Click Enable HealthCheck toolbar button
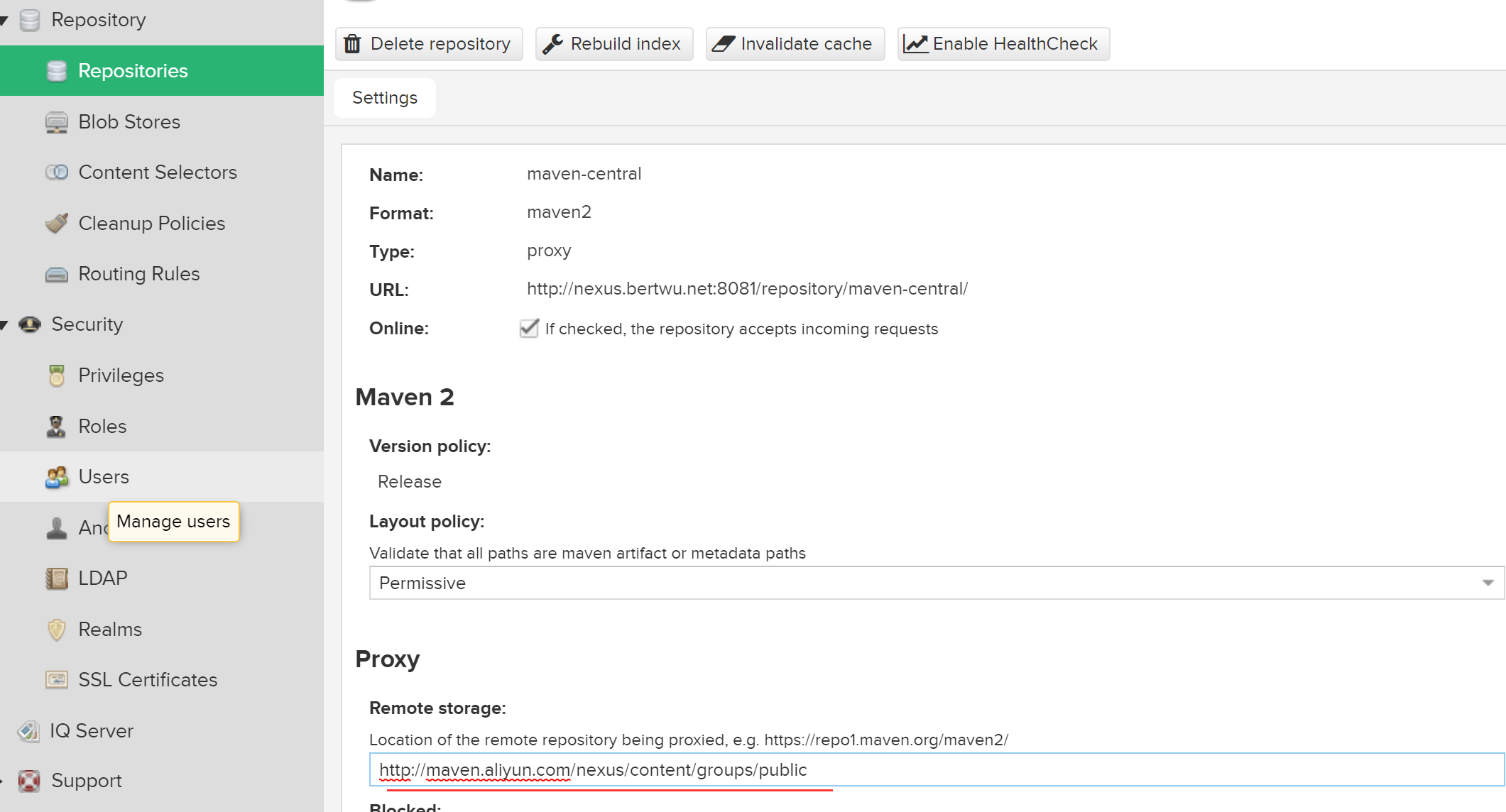The height and width of the screenshot is (812, 1506). pos(1003,43)
